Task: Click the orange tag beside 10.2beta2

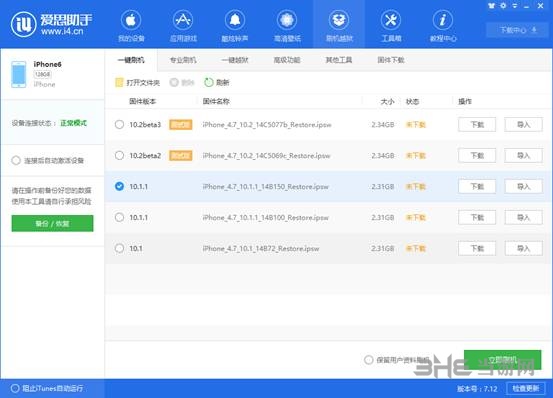Action: click(181, 155)
